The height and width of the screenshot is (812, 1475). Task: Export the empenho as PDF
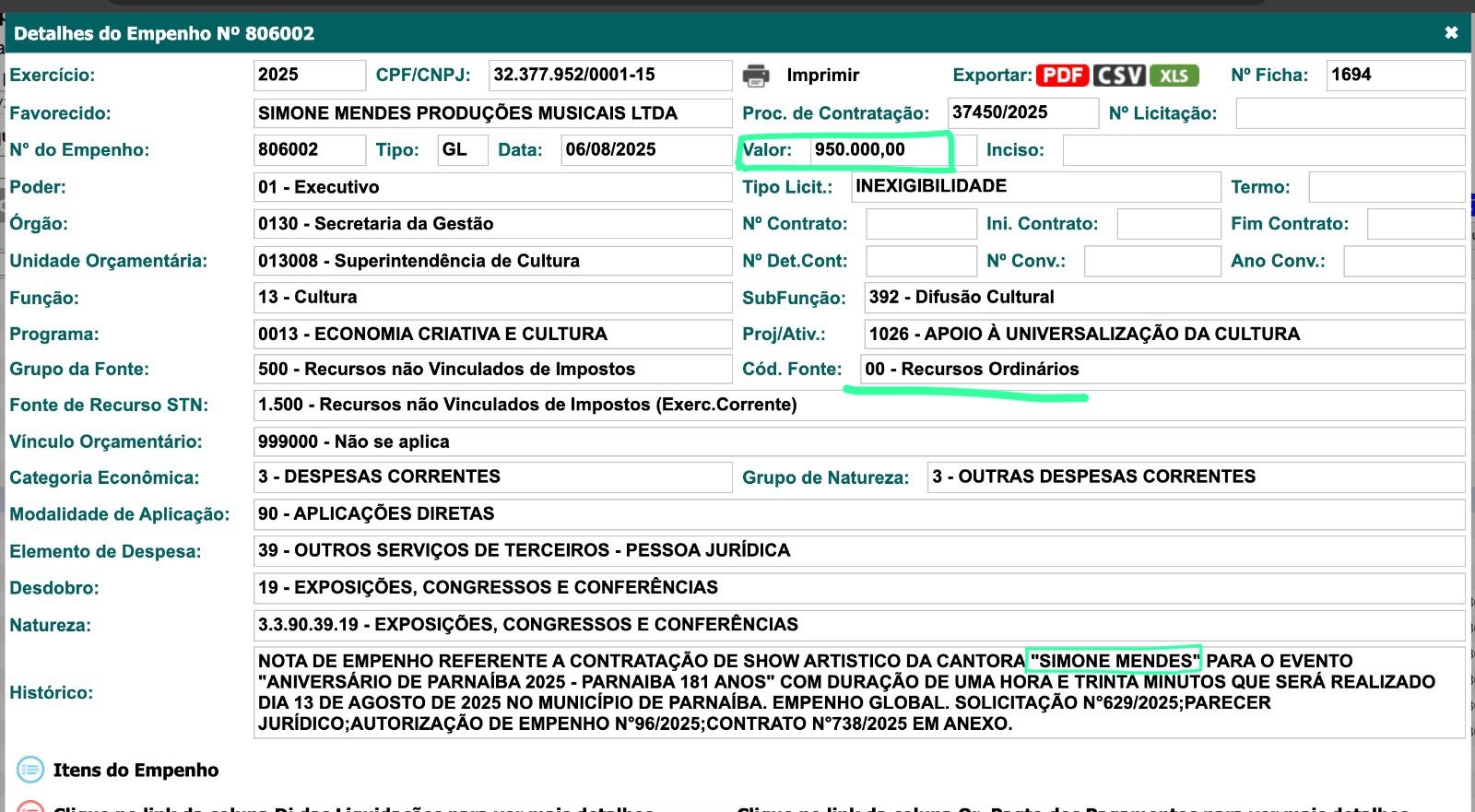pos(1063,76)
